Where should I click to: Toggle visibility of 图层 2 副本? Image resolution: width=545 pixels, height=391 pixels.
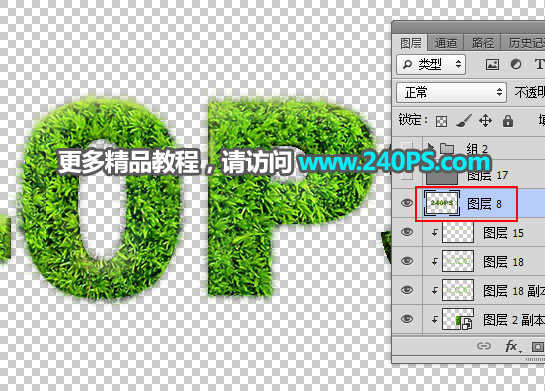[x=406, y=319]
